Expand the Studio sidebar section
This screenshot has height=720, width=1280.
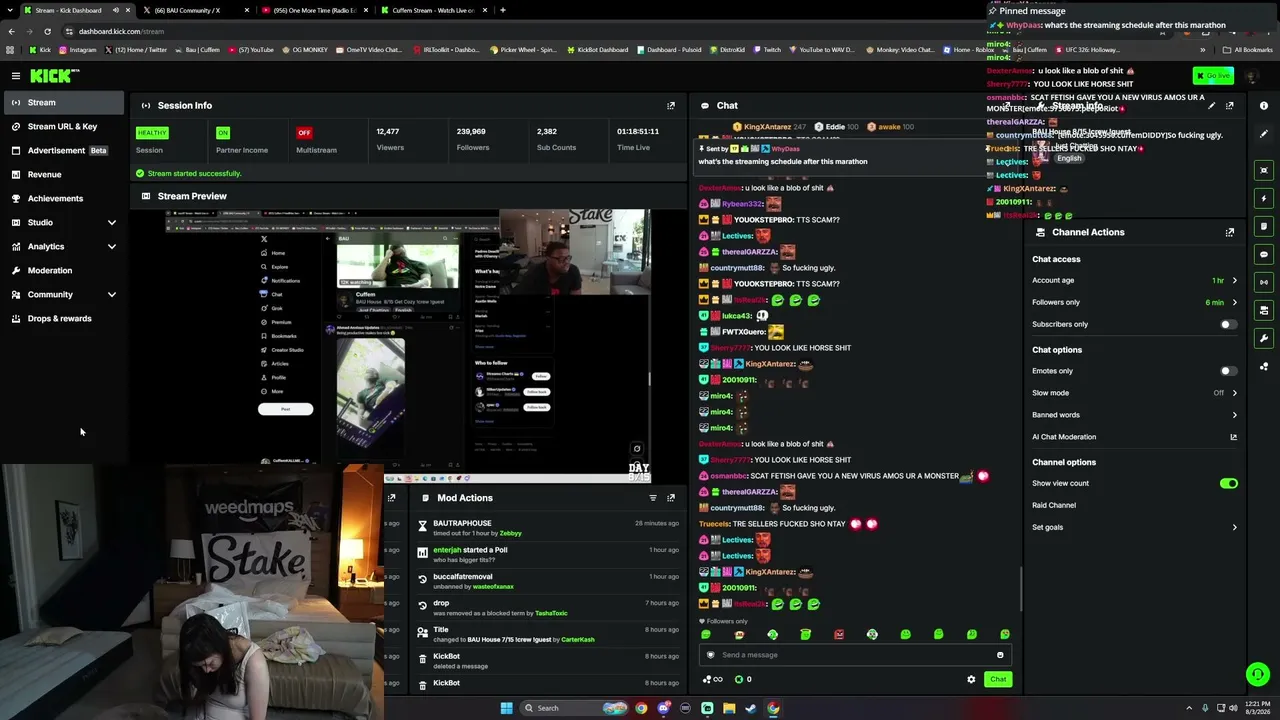(112, 222)
